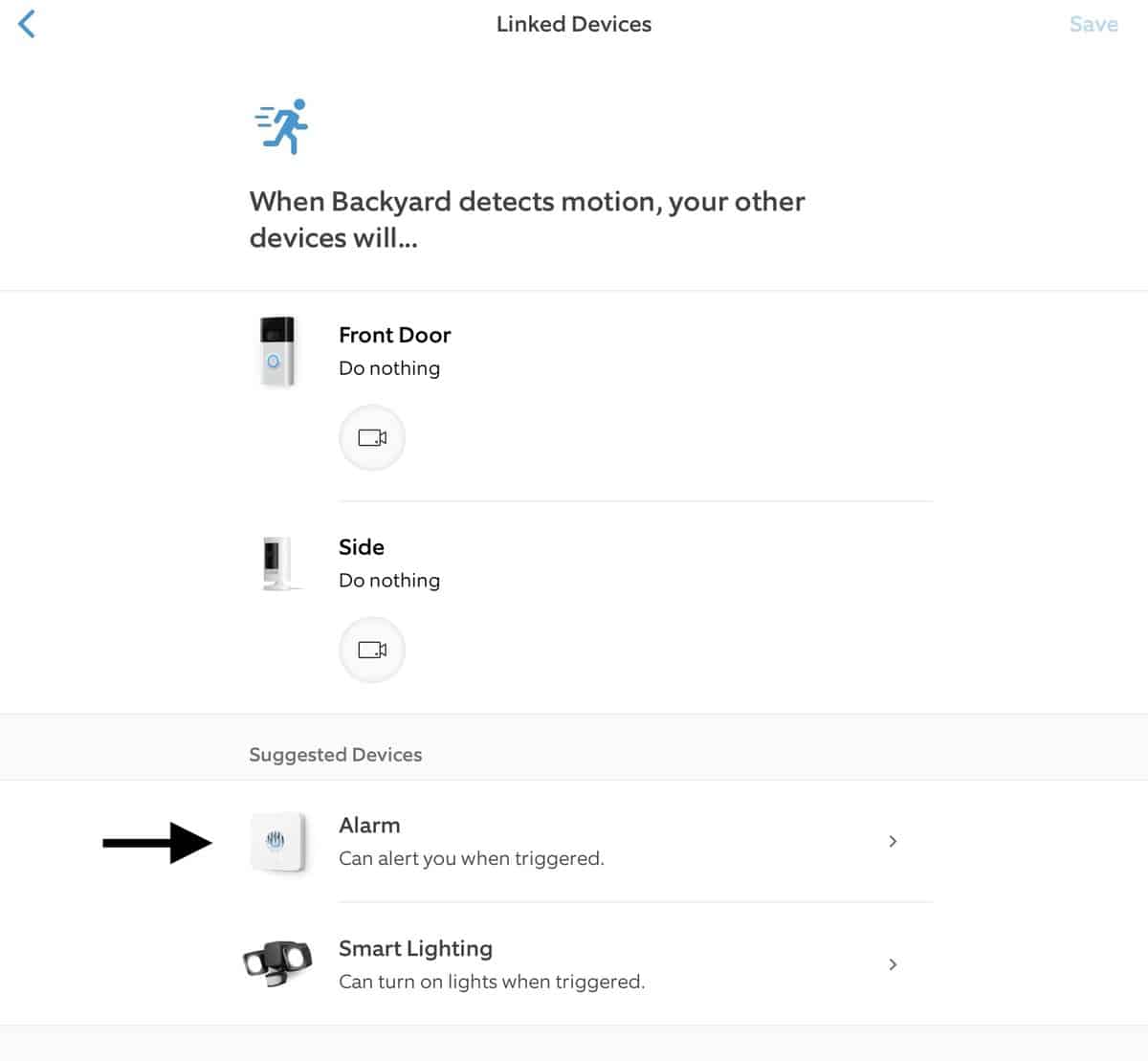The width and height of the screenshot is (1148, 1061).
Task: Select the record video icon under Side camera
Action: point(372,650)
